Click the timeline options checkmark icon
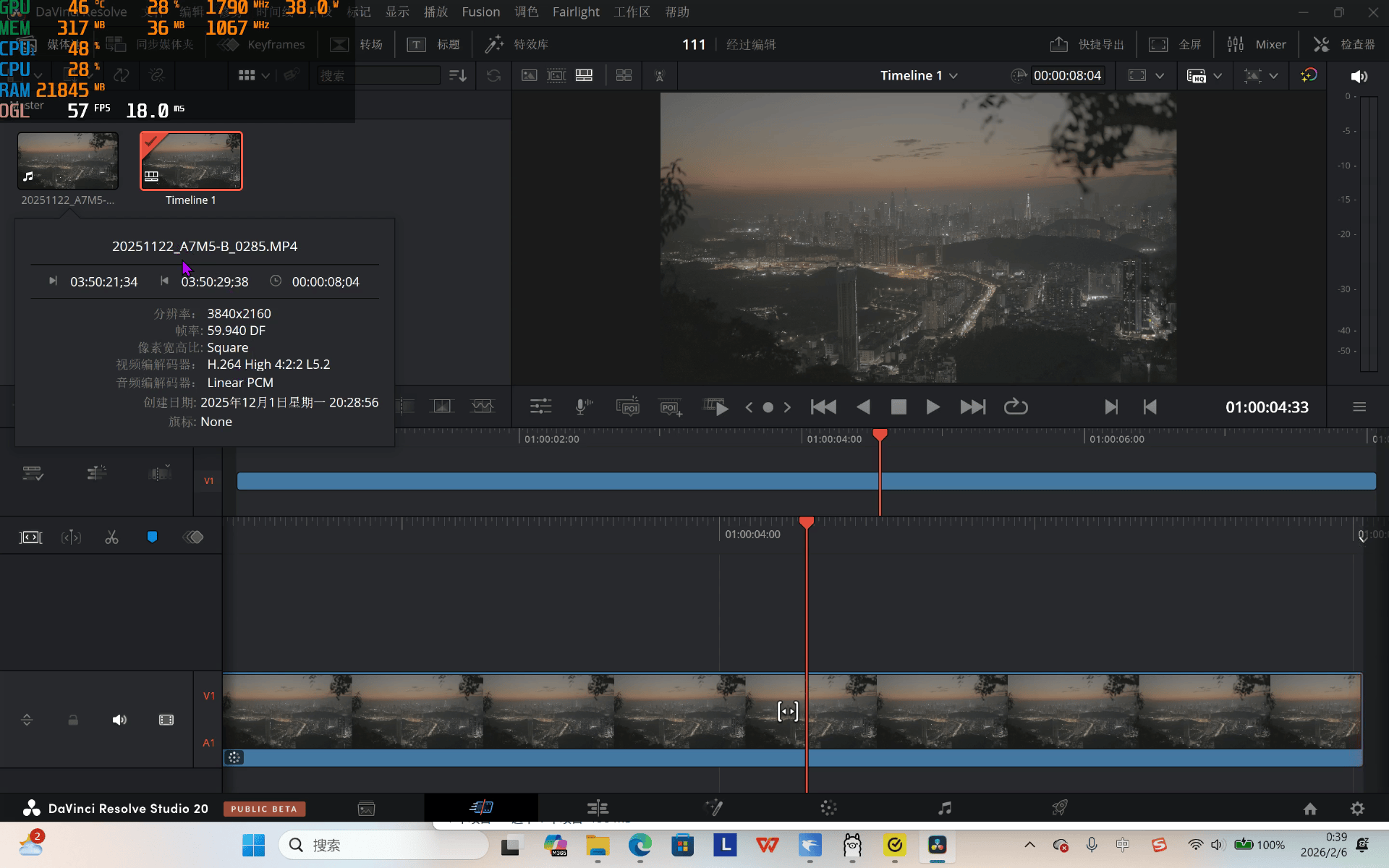The height and width of the screenshot is (868, 1389). [33, 473]
